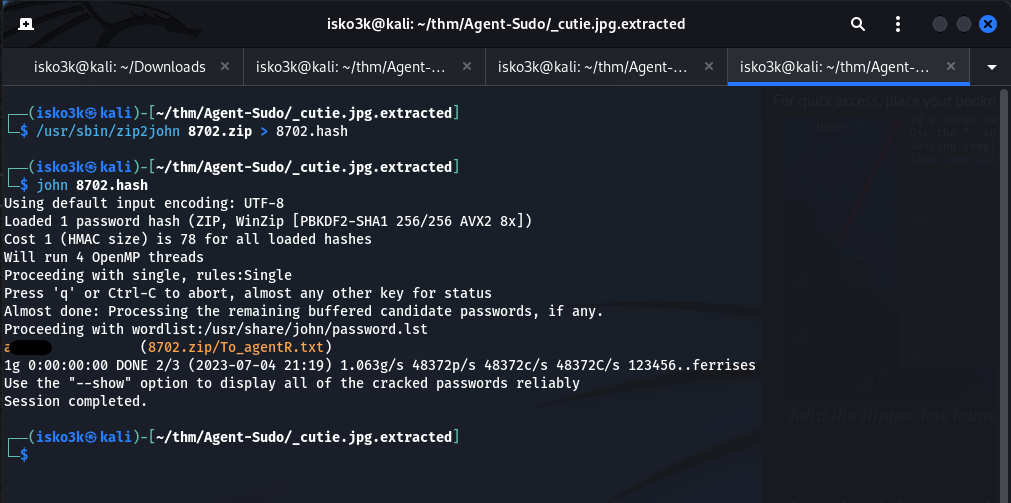Click the window title bar text
Viewport: 1011px width, 503px height.
coord(505,24)
